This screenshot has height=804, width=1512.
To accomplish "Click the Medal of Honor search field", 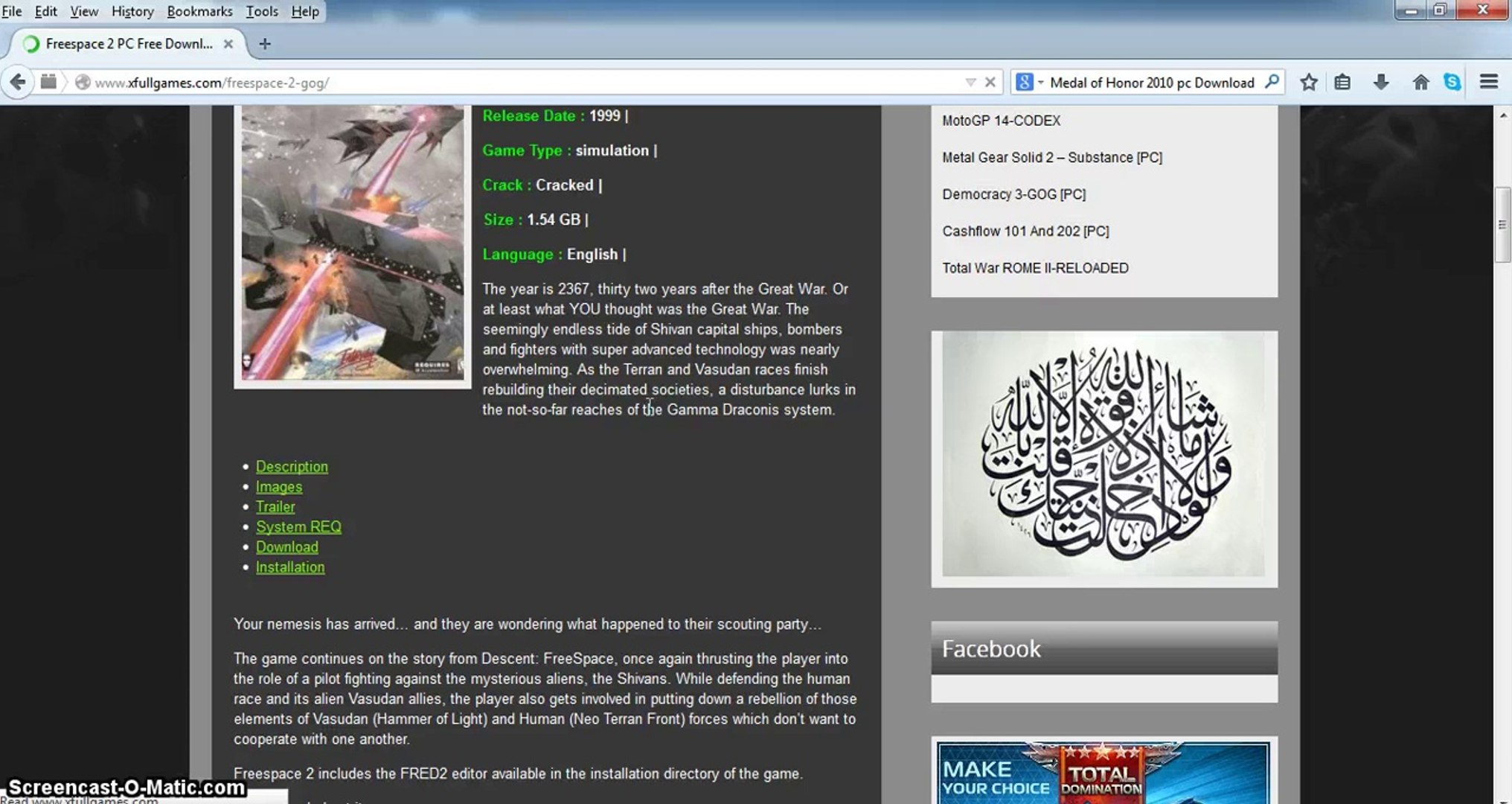I will click(1152, 83).
